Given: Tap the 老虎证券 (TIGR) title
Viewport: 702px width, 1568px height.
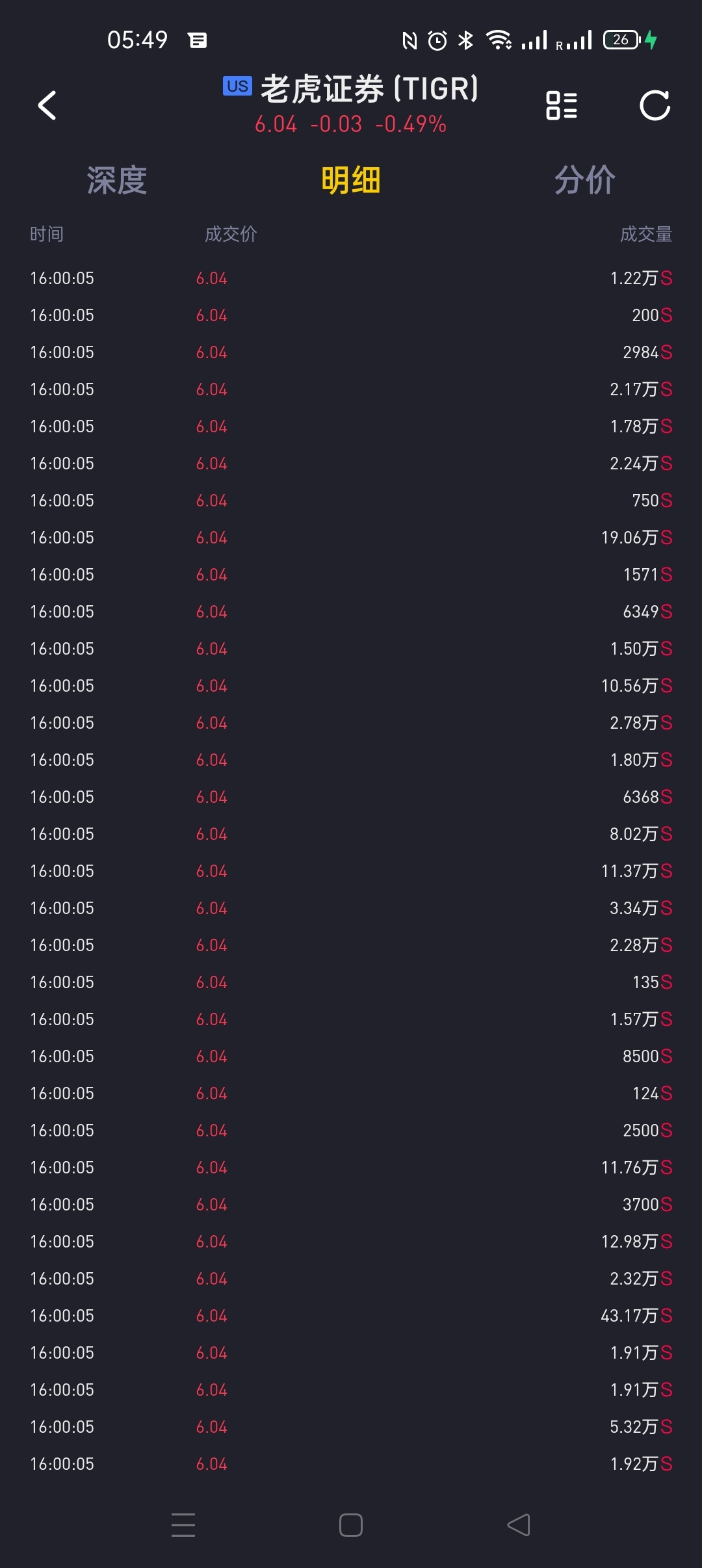Looking at the screenshot, I should 369,88.
